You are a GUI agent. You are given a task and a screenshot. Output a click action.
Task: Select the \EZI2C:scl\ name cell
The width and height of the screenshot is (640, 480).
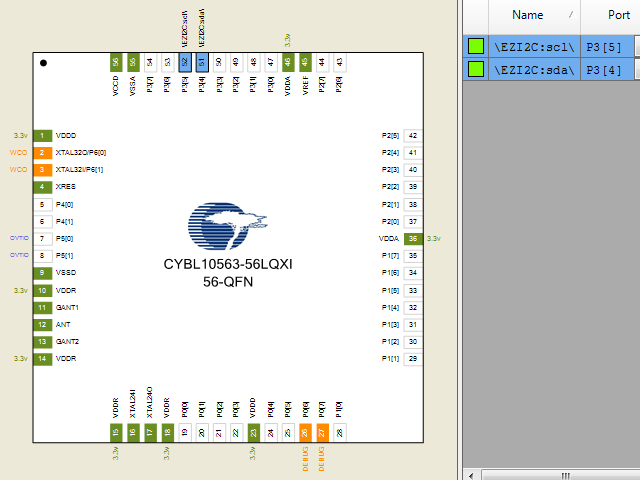(534, 47)
